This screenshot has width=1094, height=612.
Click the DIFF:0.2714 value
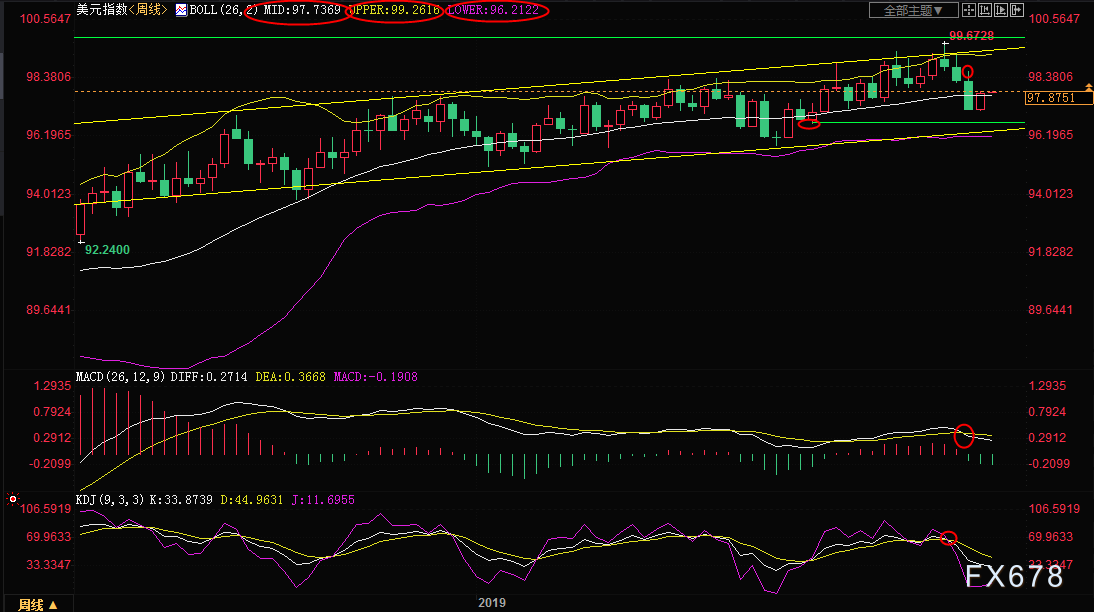(x=209, y=377)
